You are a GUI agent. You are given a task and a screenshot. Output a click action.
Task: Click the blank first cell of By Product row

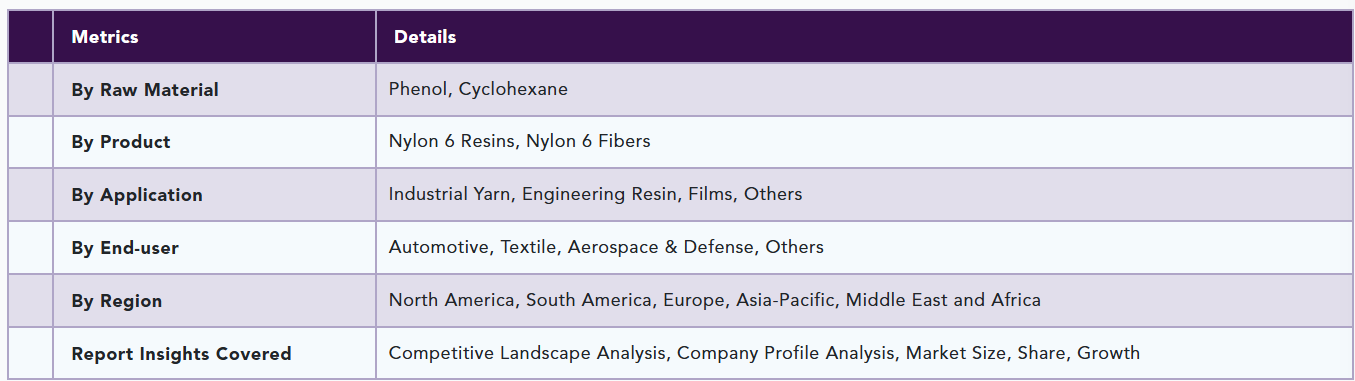30,142
